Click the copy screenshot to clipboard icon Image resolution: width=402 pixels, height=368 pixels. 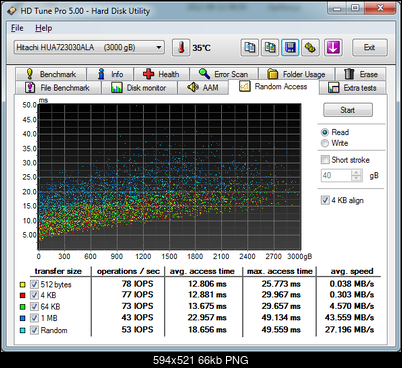270,48
